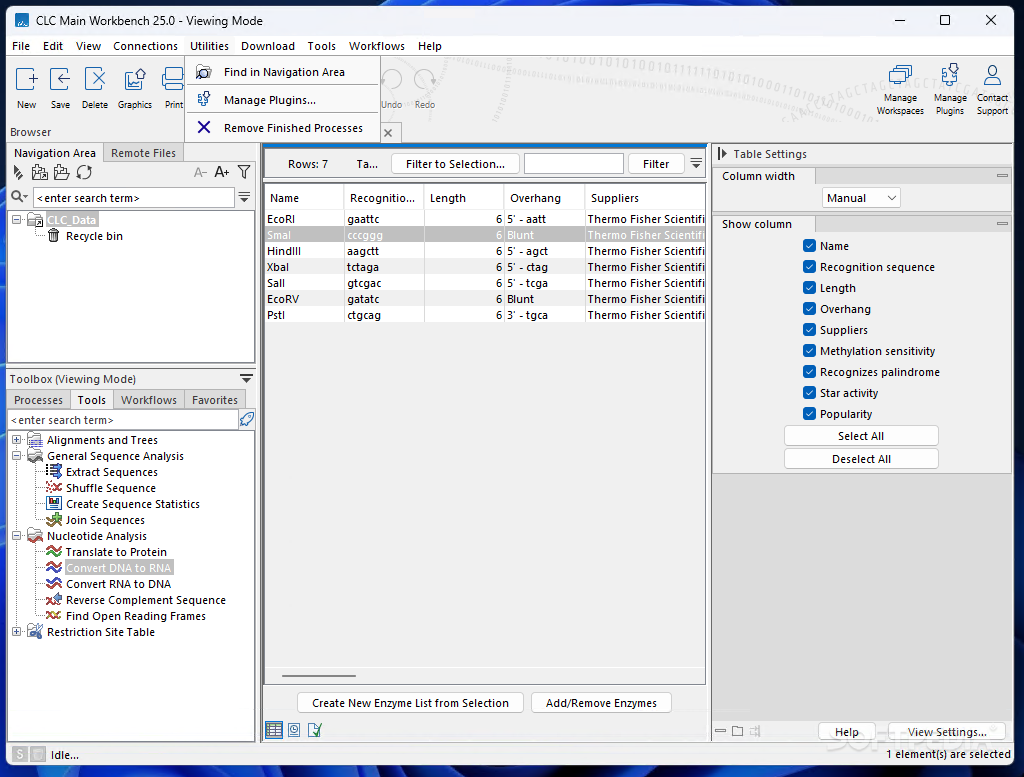Screen dimensions: 1024x777
Task: Click the element info icon with green check
Action: (x=315, y=730)
